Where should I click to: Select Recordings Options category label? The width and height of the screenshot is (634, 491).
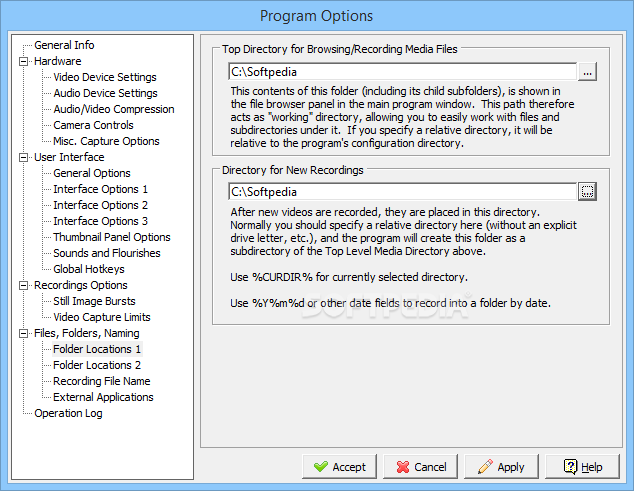80,285
